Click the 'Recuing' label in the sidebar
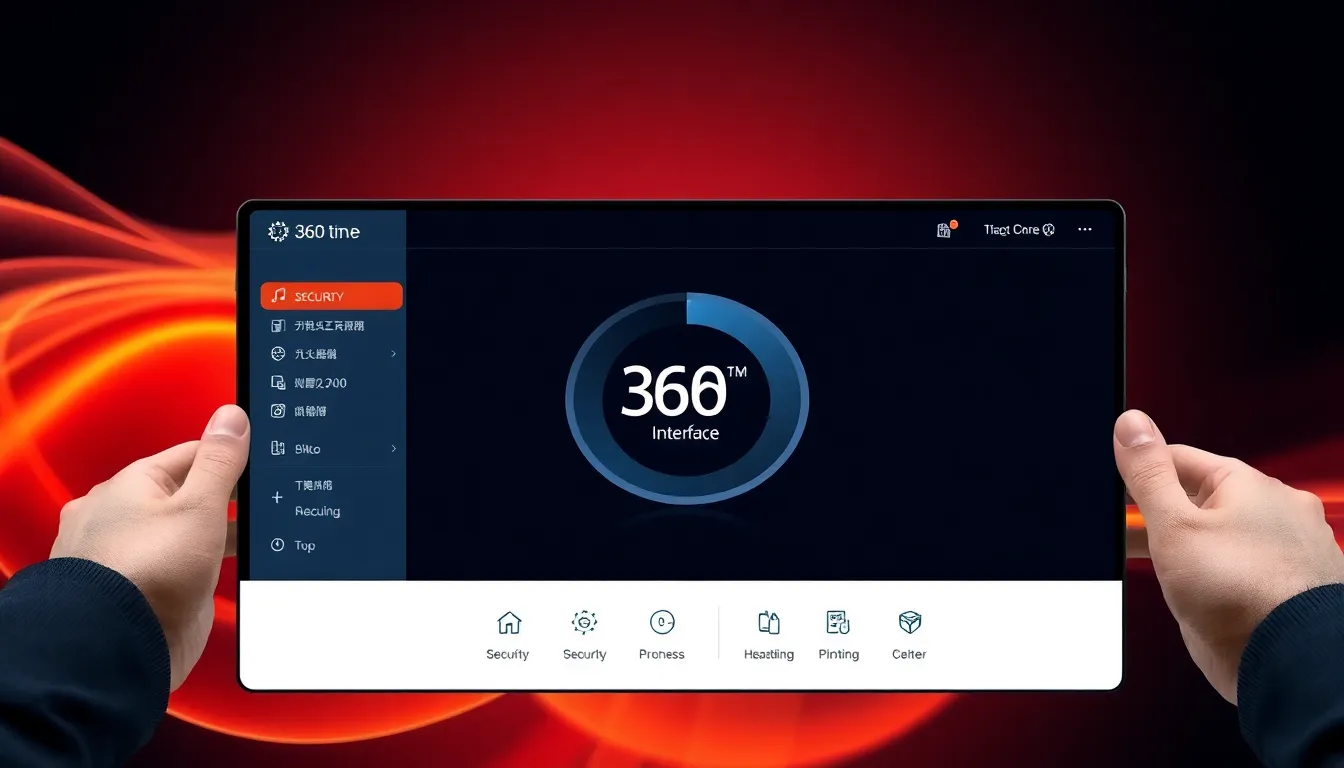This screenshot has width=1344, height=768. click(x=317, y=511)
